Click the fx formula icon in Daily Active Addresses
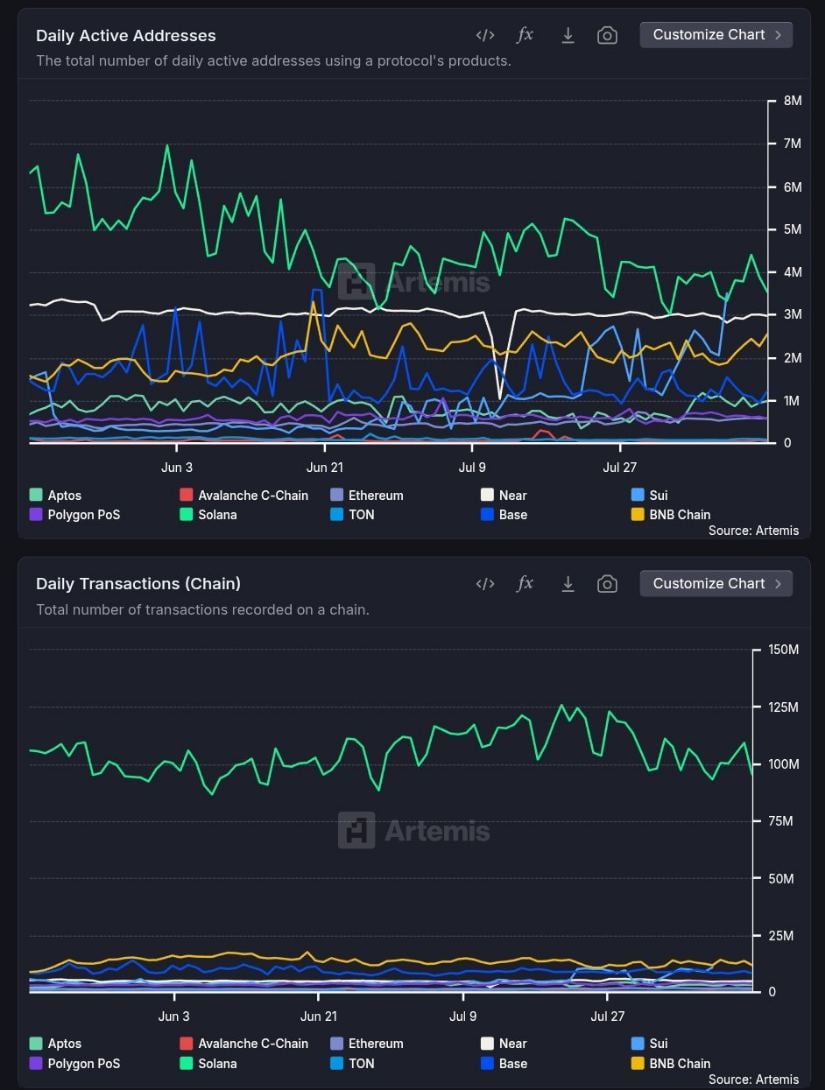Image resolution: width=825 pixels, height=1090 pixels. [x=525, y=35]
